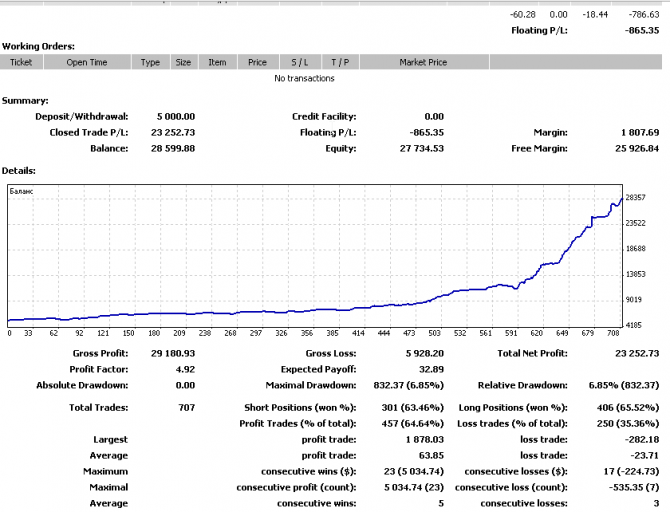Screen dimensions: 670x512
Task: Click the S / L column header
Action: click(299, 62)
